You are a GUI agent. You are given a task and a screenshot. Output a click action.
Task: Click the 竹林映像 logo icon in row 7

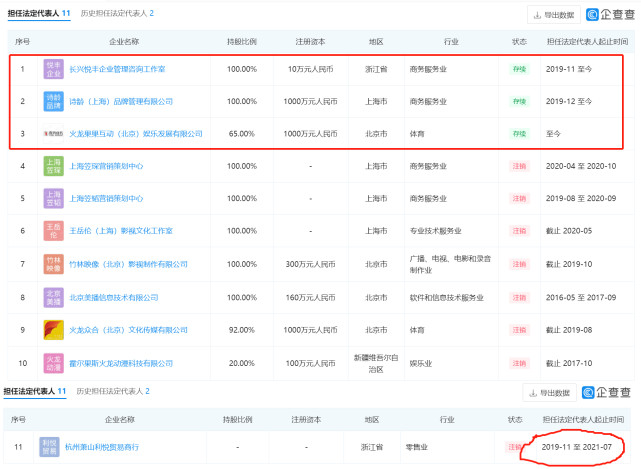(x=54, y=264)
